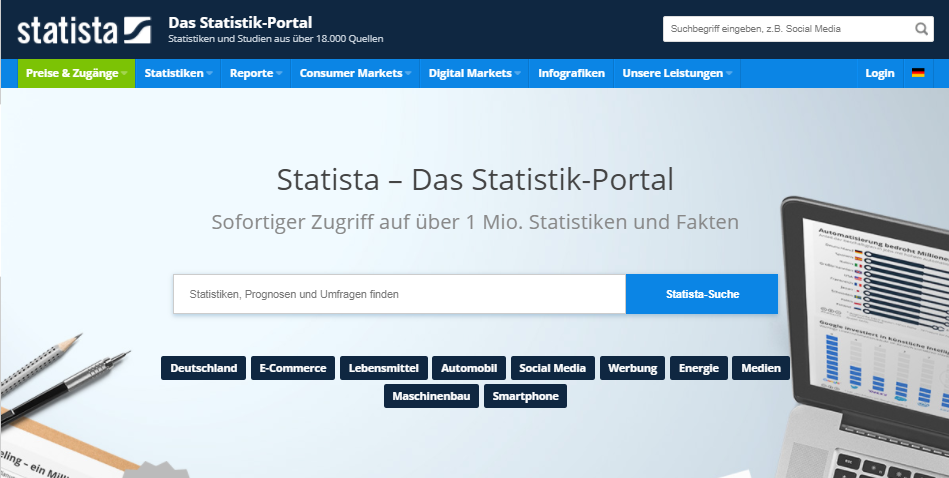Image resolution: width=949 pixels, height=478 pixels.
Task: Click the Statista-Suche button
Action: click(702, 294)
